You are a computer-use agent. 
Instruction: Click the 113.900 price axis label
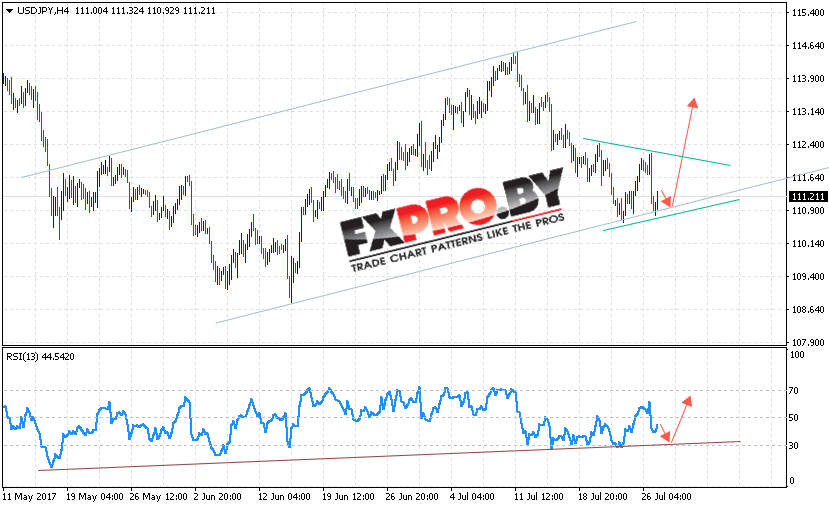807,78
